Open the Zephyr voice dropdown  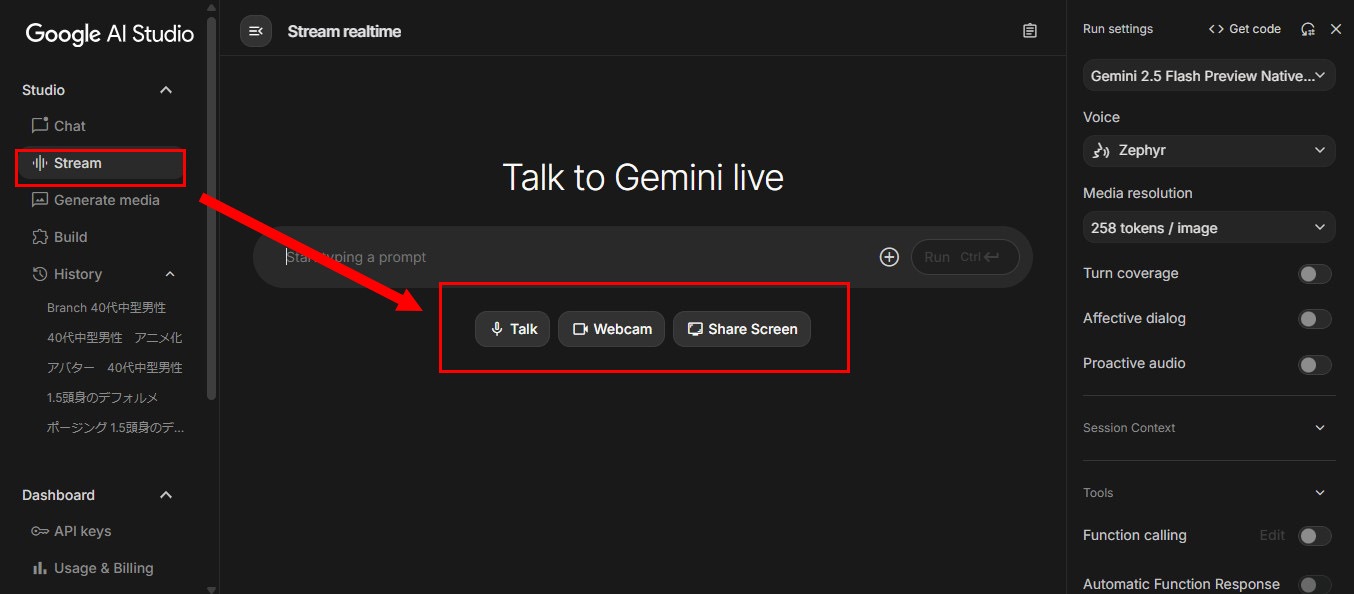click(1208, 150)
